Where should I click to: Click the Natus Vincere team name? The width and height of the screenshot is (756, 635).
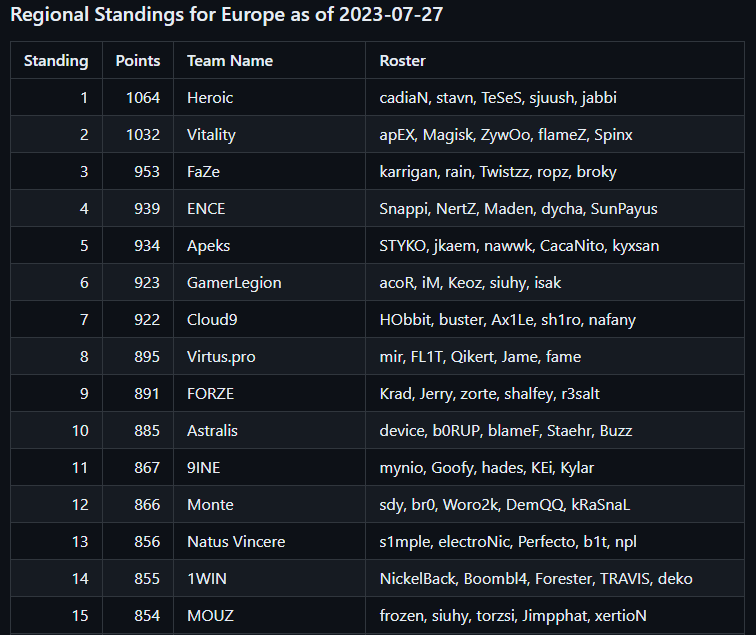(x=236, y=542)
